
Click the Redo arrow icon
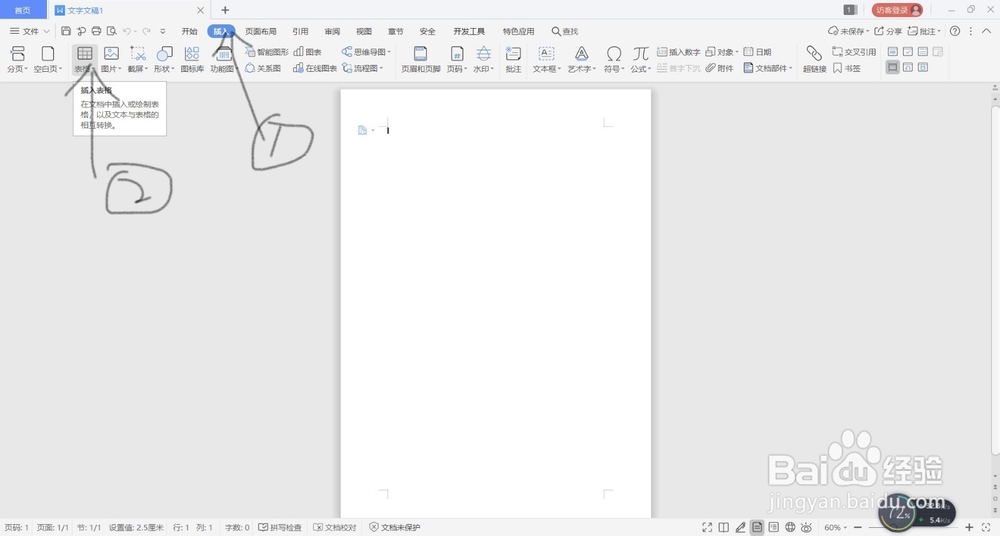[147, 31]
